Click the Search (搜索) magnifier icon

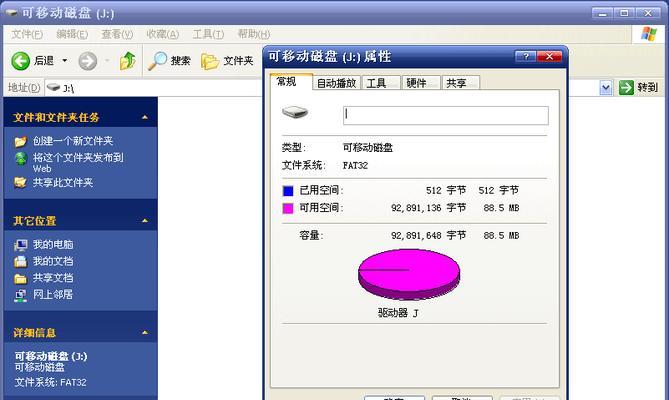[157, 61]
